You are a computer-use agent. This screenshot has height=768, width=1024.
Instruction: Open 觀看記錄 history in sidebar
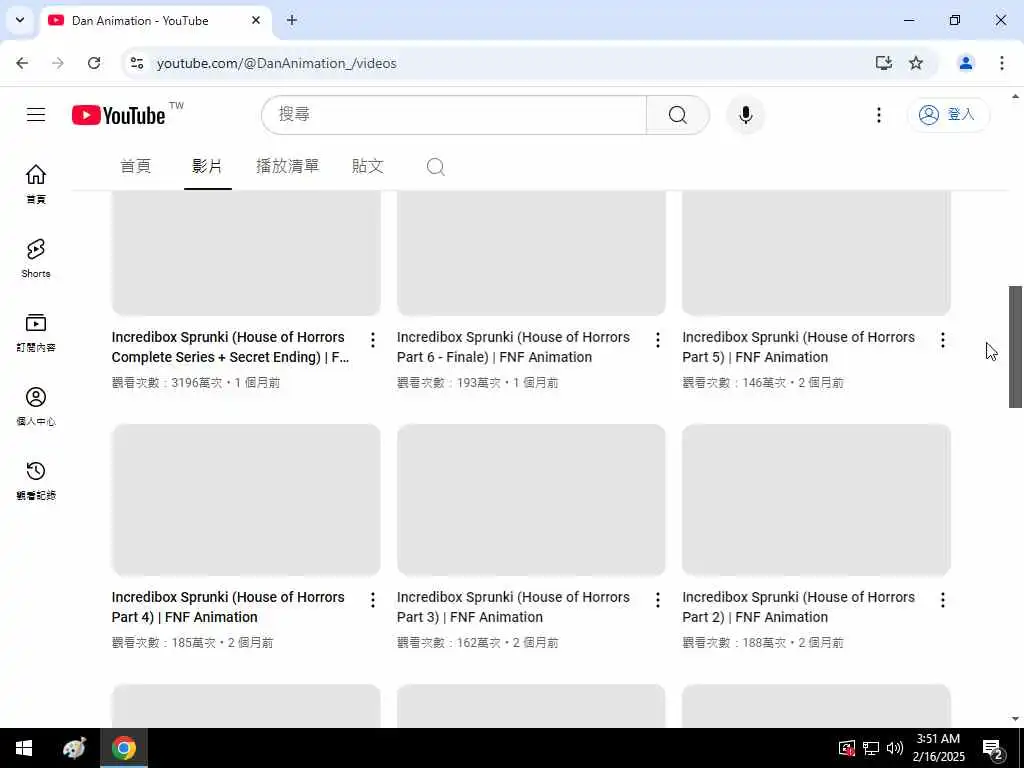36,480
